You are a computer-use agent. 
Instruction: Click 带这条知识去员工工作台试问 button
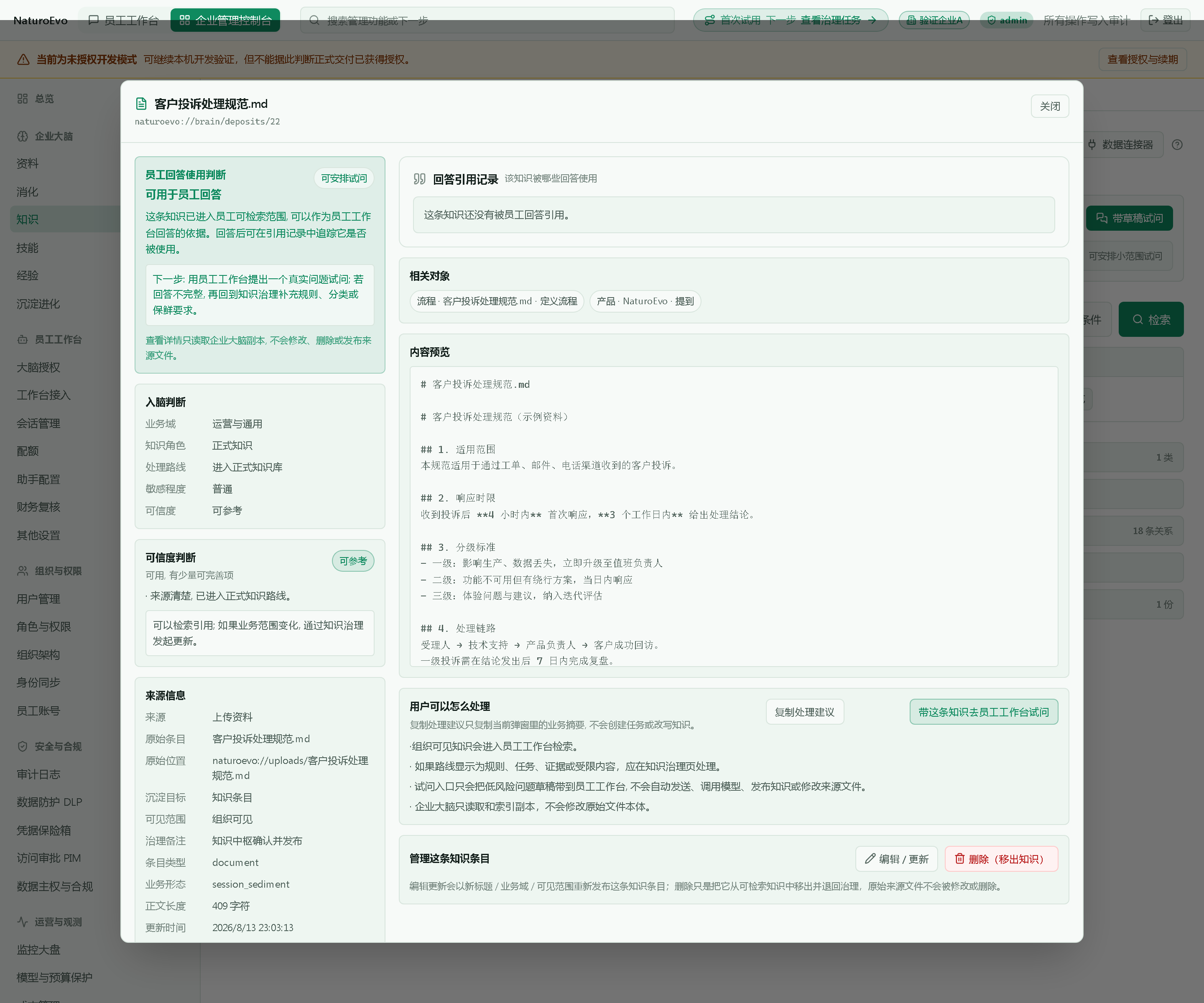click(983, 712)
